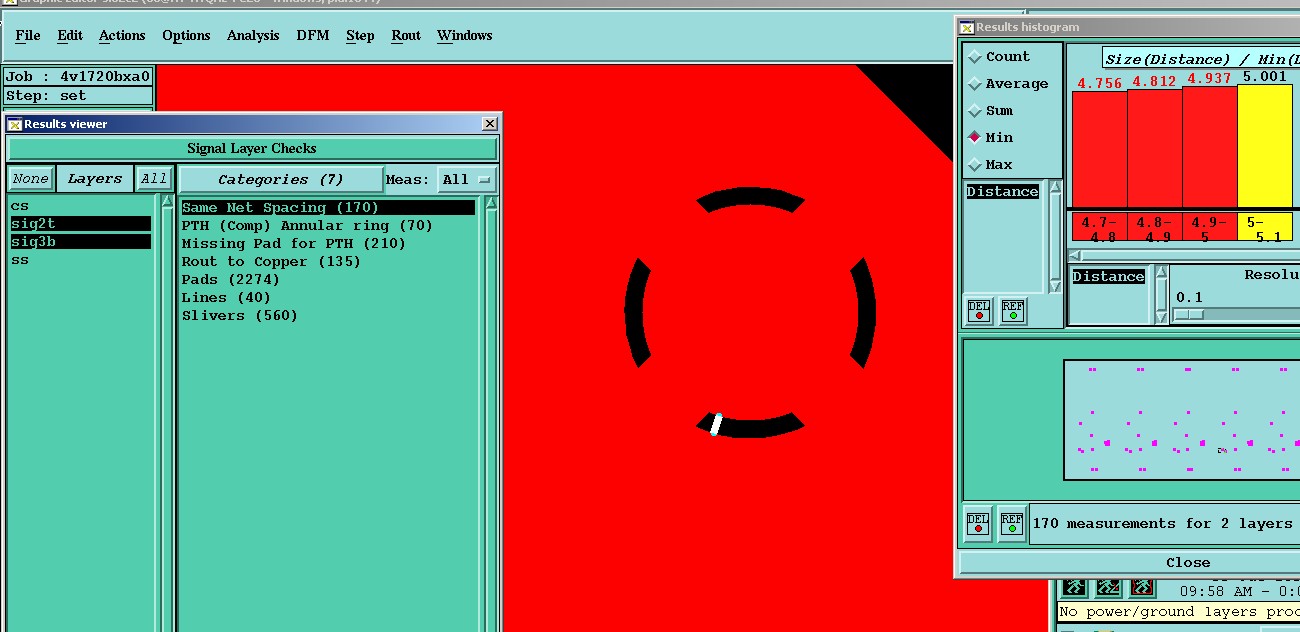The height and width of the screenshot is (632, 1300).
Task: Select the ss layer
Action: pyautogui.click(x=81, y=260)
